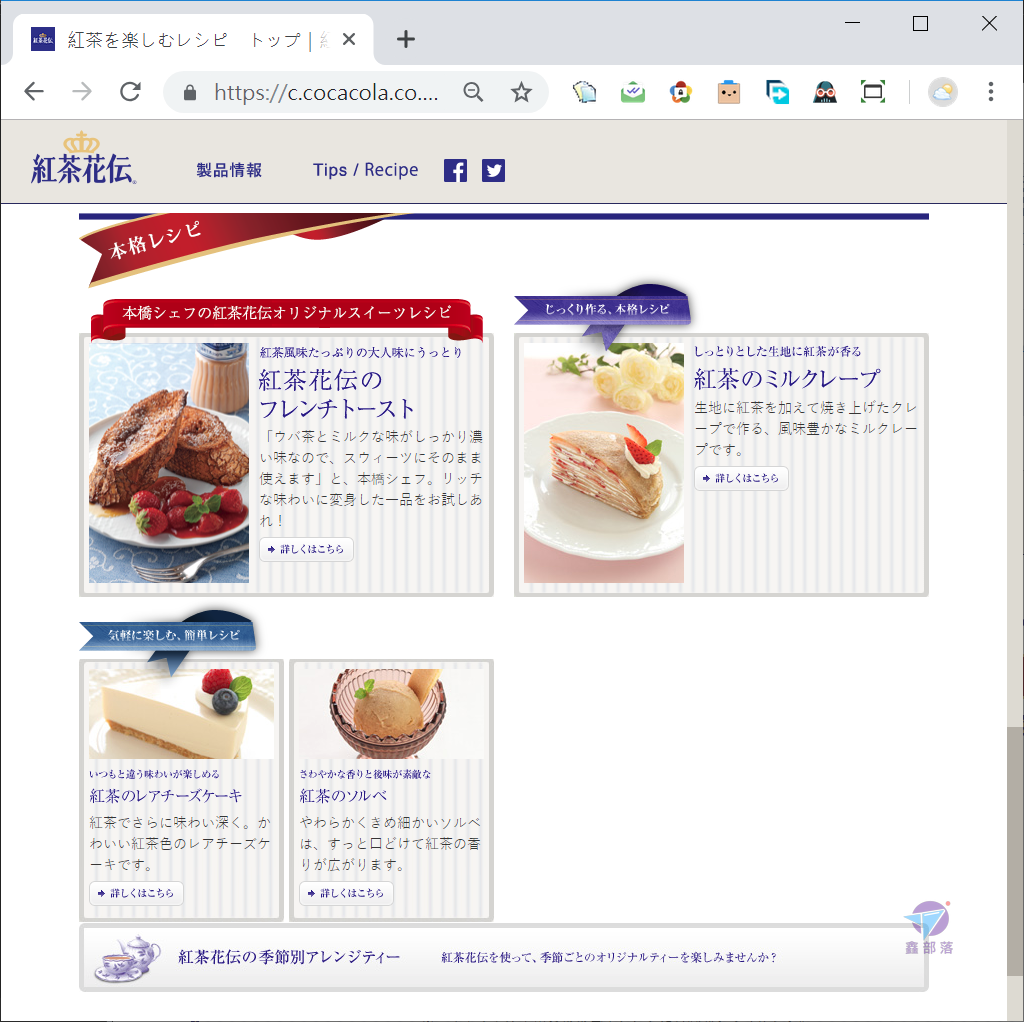Go back to previous page
Image resolution: width=1024 pixels, height=1022 pixels.
click(x=34, y=92)
